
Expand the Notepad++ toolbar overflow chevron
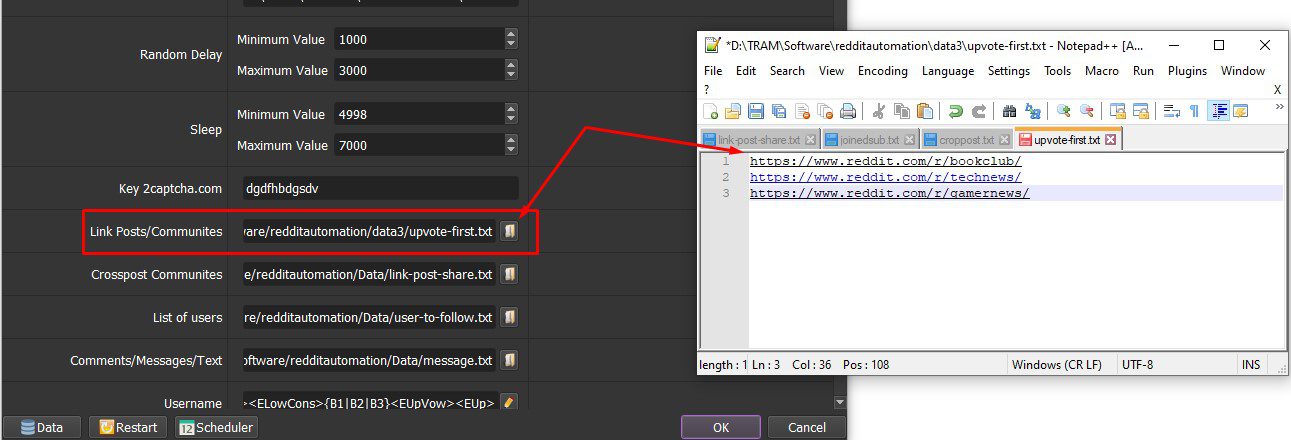point(1279,106)
